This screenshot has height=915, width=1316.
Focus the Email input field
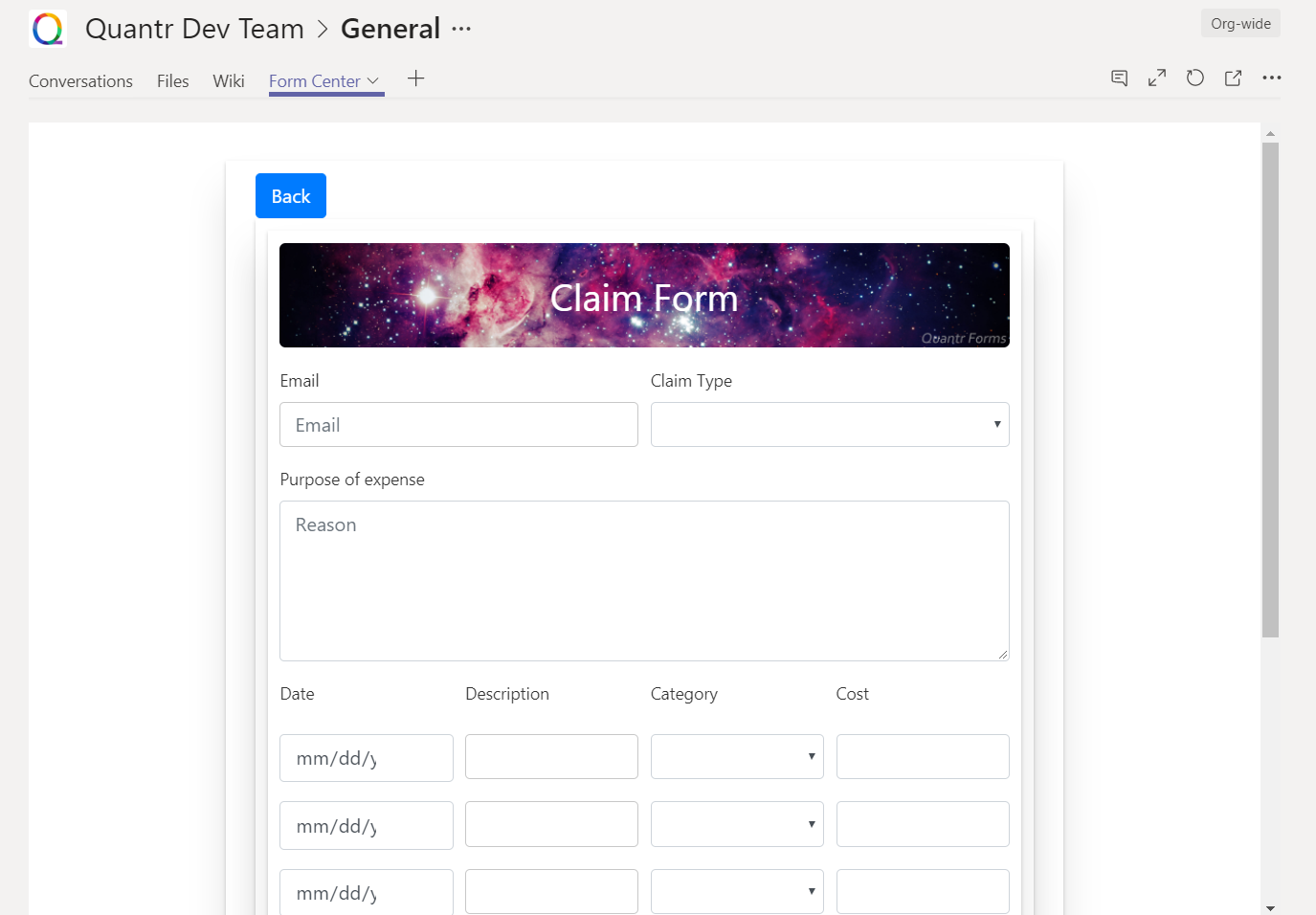[x=458, y=425]
